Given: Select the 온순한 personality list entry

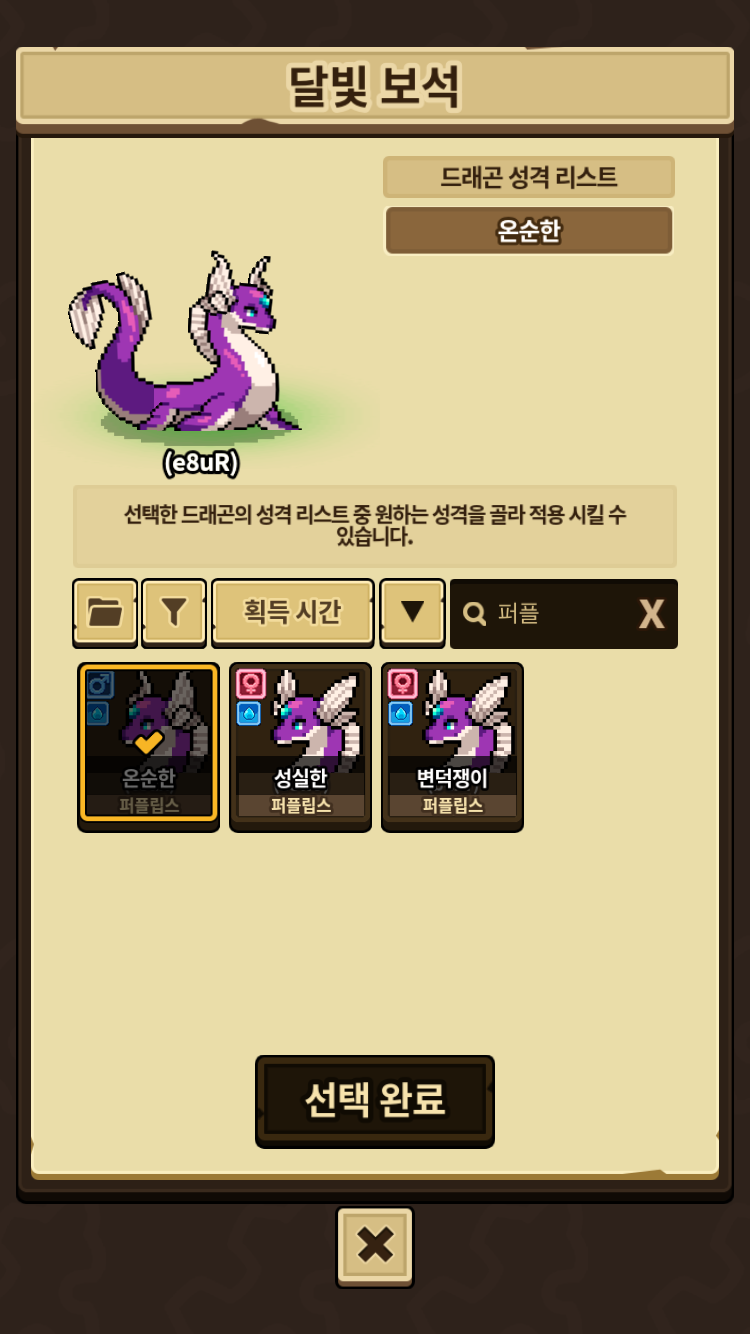Looking at the screenshot, I should pyautogui.click(x=529, y=231).
